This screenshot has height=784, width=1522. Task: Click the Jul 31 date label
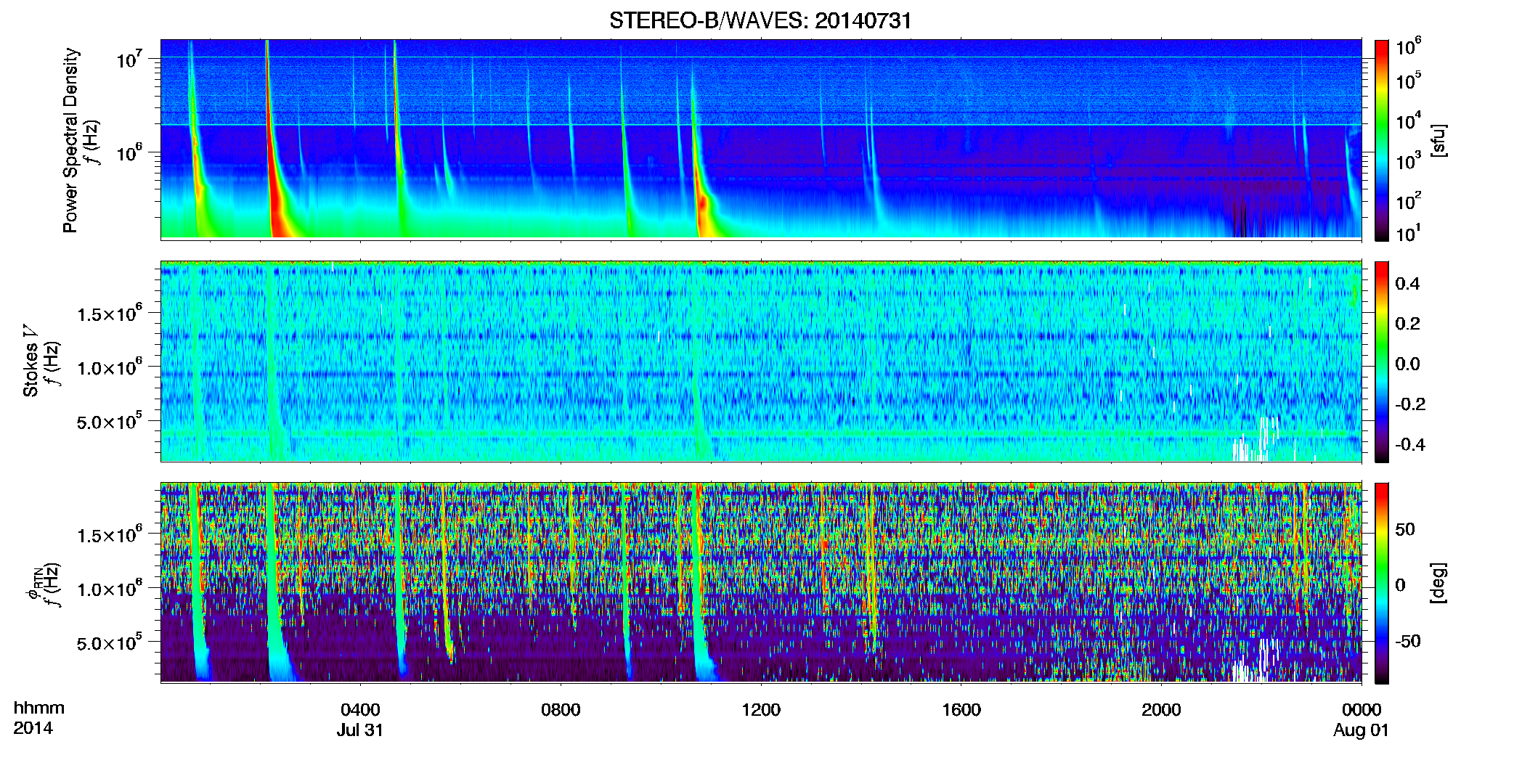click(x=360, y=730)
